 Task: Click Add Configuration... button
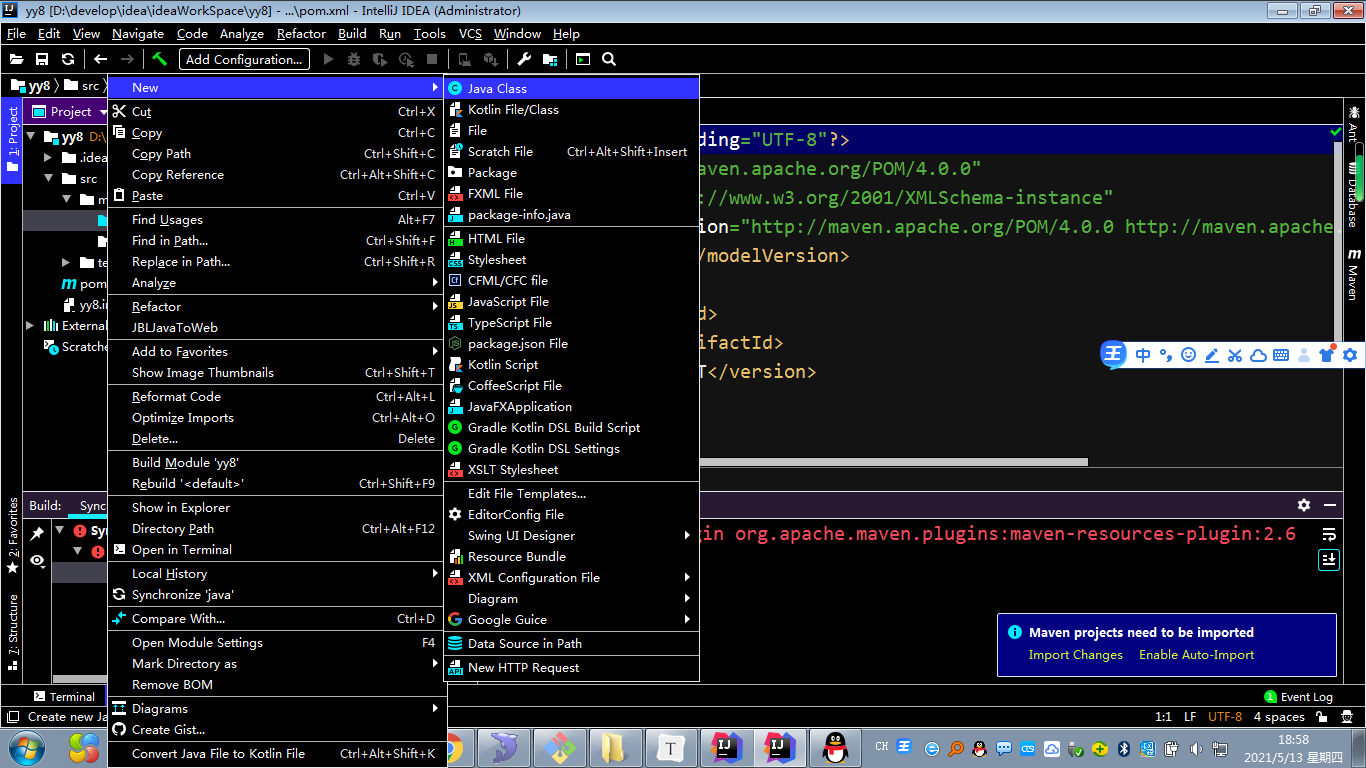coord(244,59)
